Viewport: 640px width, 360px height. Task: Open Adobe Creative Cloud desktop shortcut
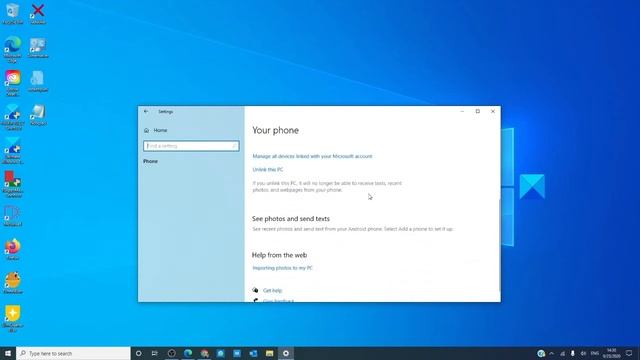click(12, 83)
